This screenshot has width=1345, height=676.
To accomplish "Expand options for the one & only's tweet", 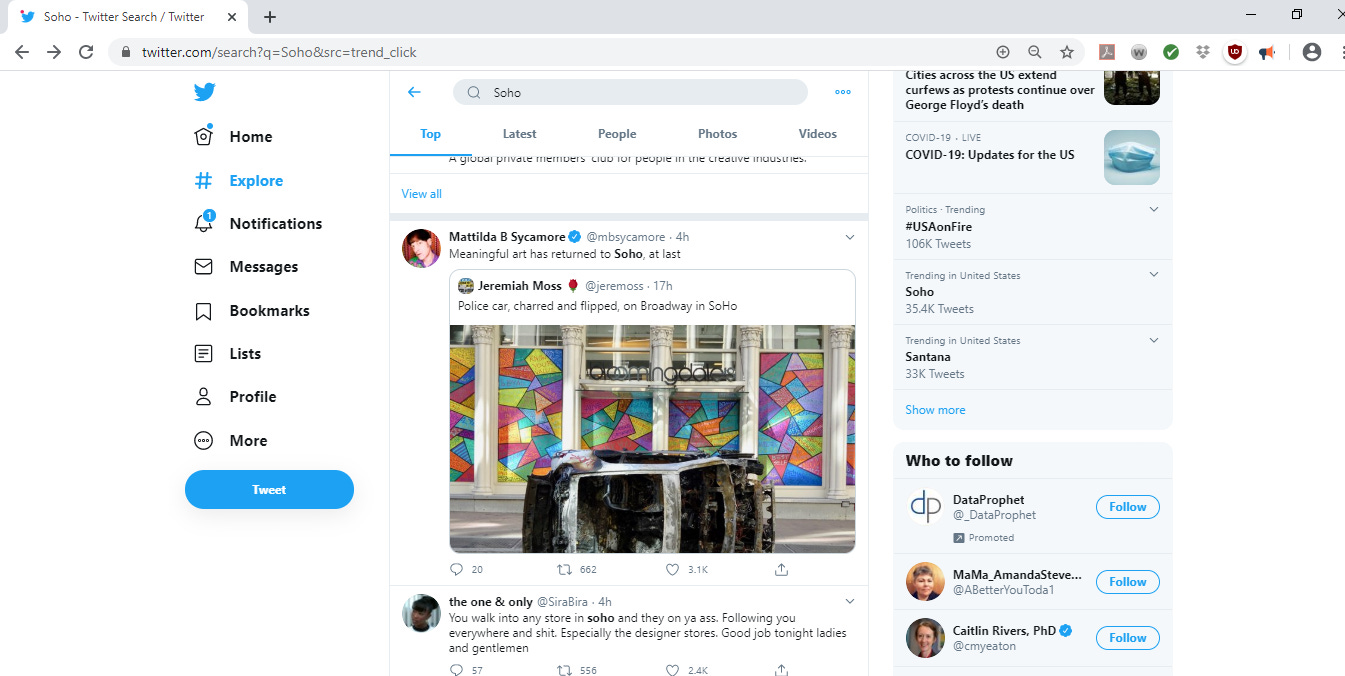I will tap(850, 602).
